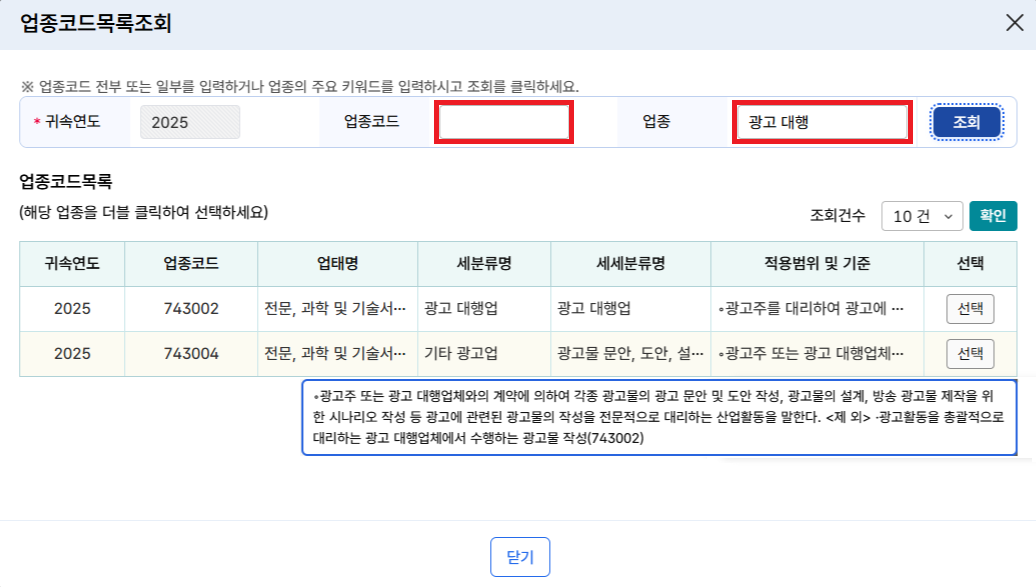
Task: Click the disabled 귀속연도 2025 field
Action: point(190,123)
